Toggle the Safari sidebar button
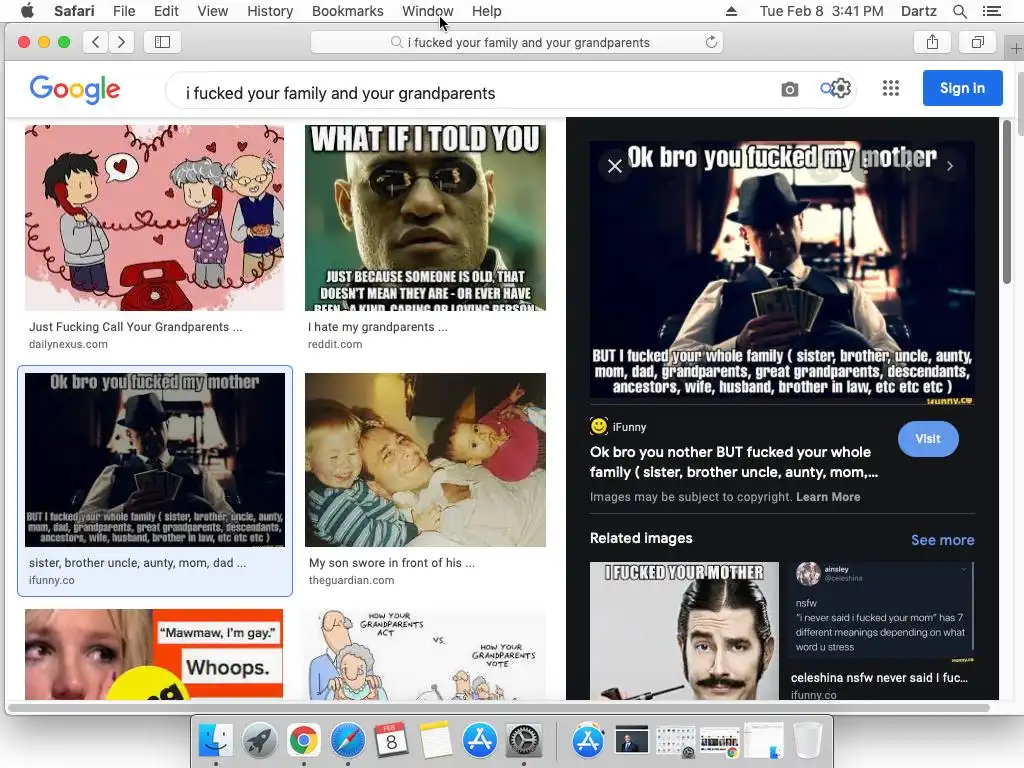 (162, 42)
